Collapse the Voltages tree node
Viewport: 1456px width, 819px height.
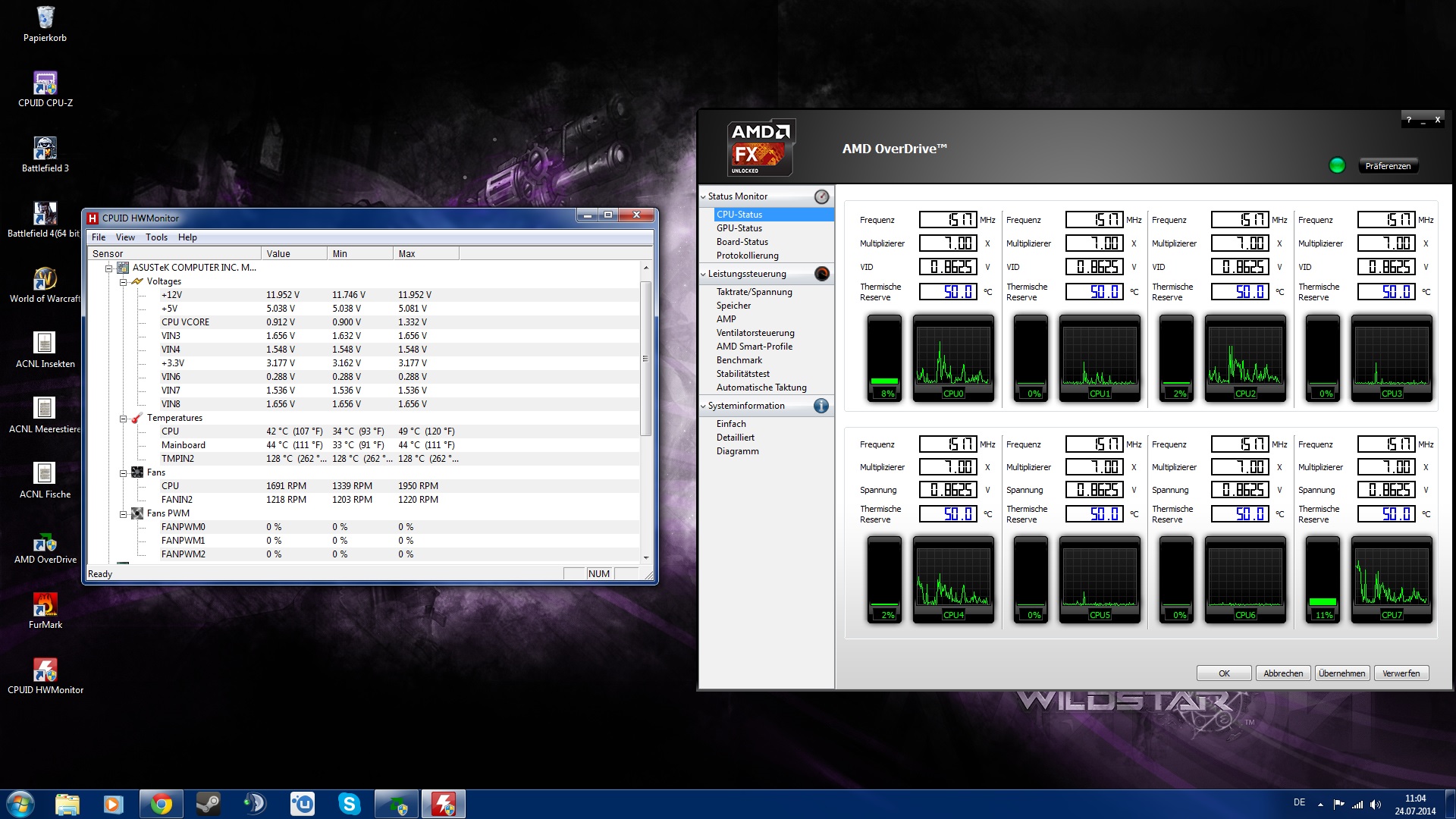click(x=123, y=281)
